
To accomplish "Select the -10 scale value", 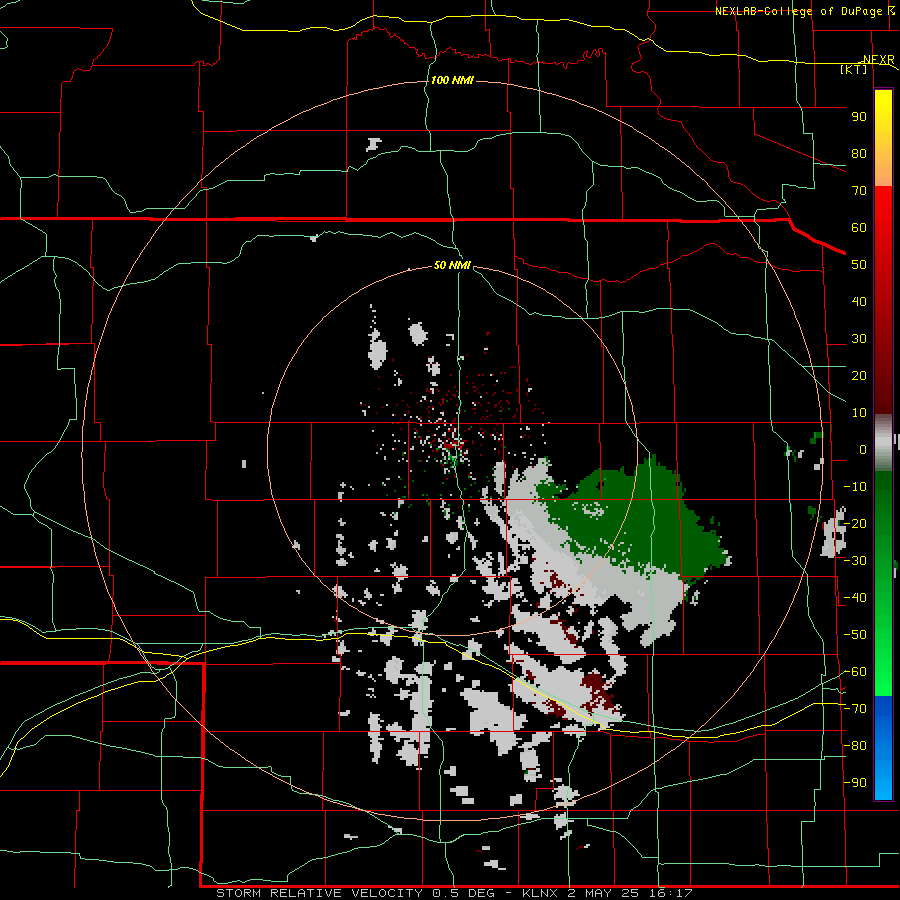I will tap(855, 487).
